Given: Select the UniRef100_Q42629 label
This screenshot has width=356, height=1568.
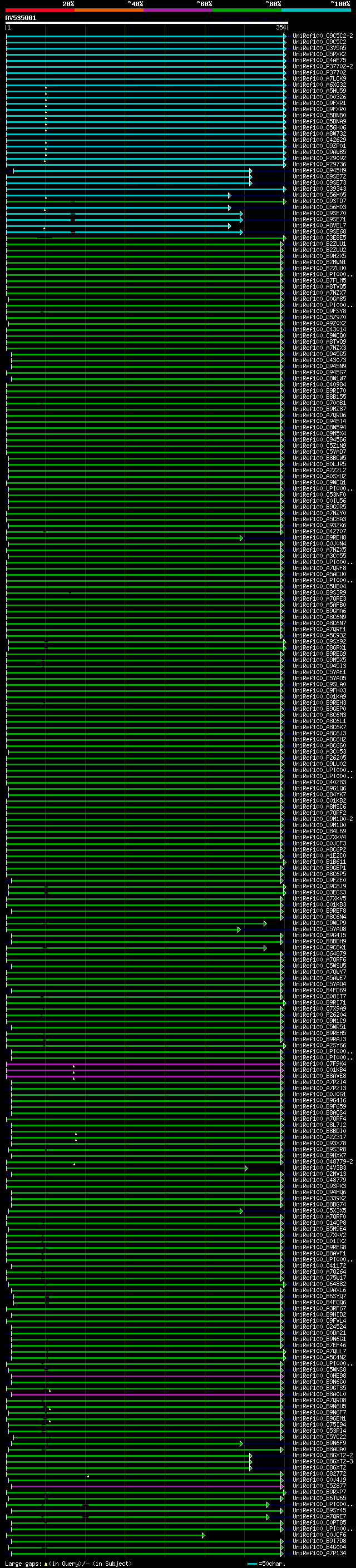Looking at the screenshot, I should tap(319, 140).
